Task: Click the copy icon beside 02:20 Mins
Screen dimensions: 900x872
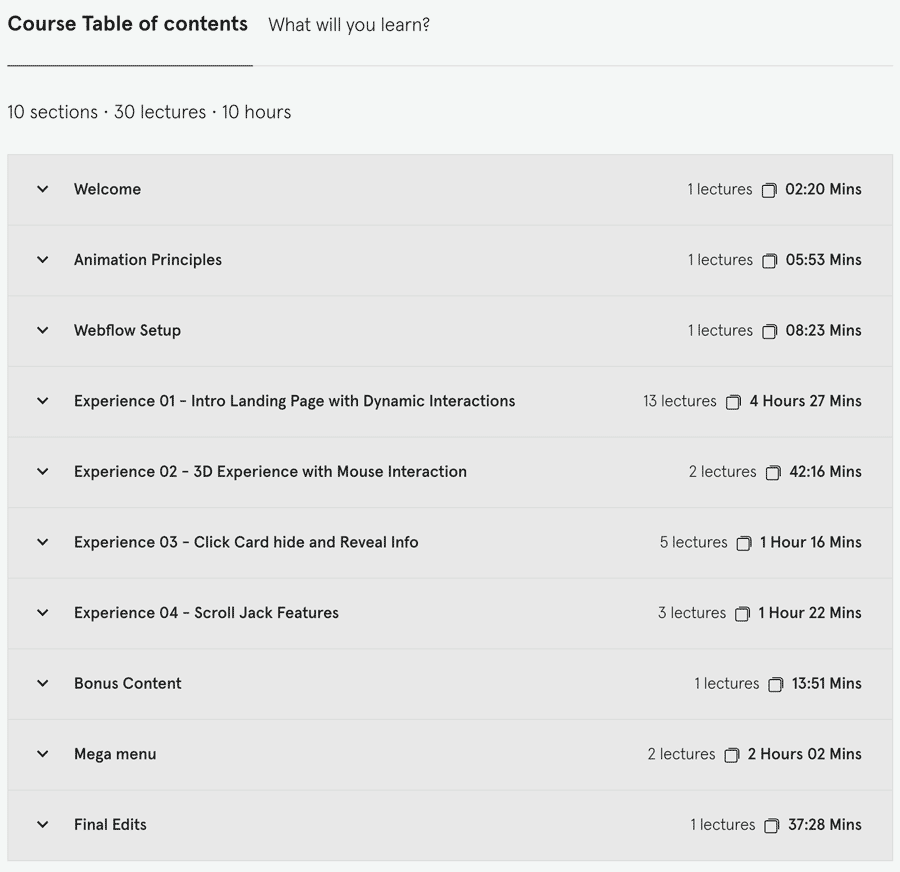Action: click(x=769, y=190)
